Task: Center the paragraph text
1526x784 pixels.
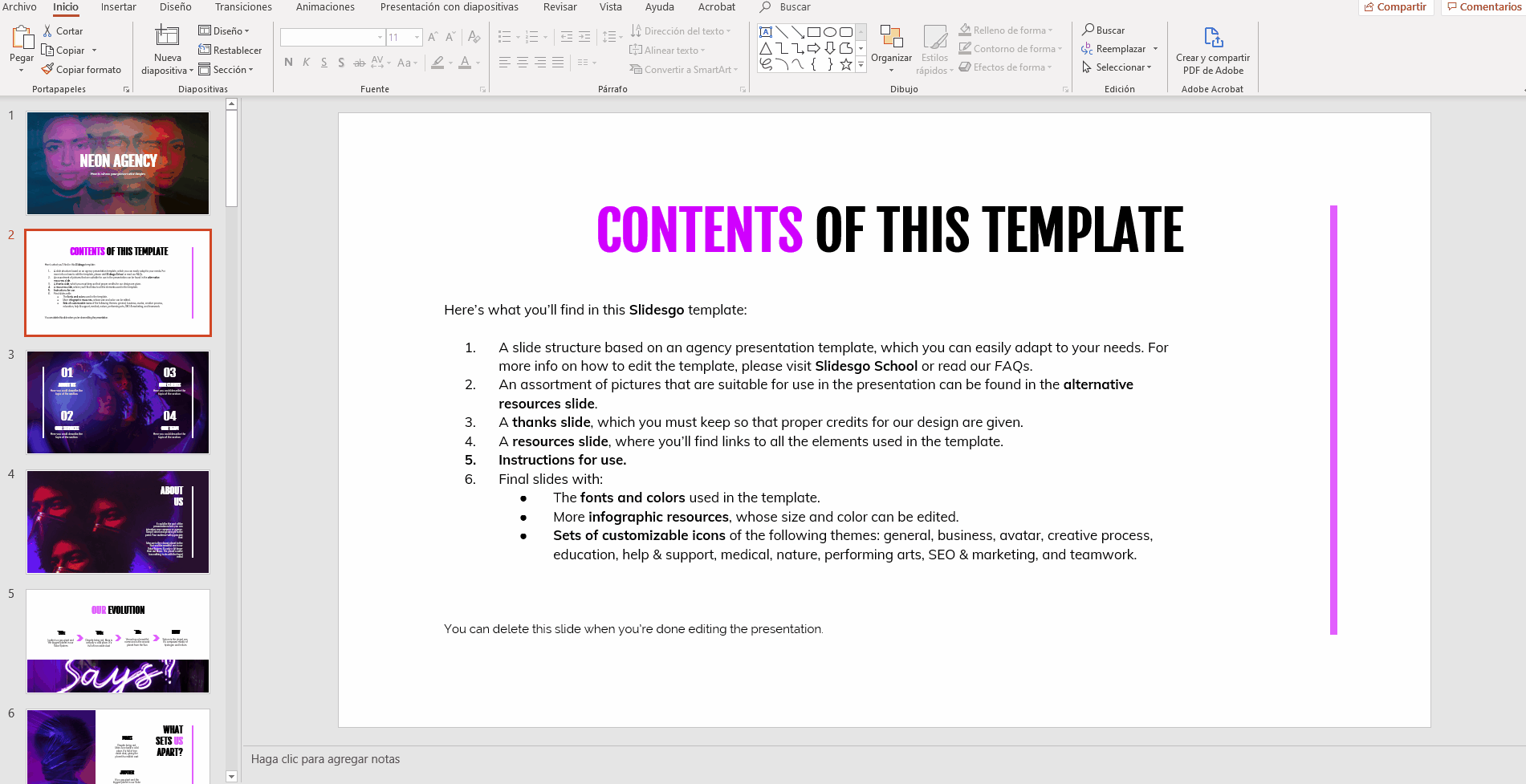Action: (522, 63)
